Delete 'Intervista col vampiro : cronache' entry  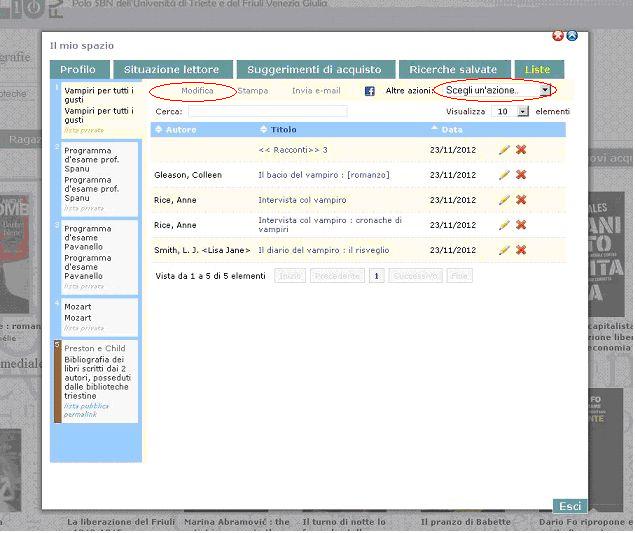521,225
